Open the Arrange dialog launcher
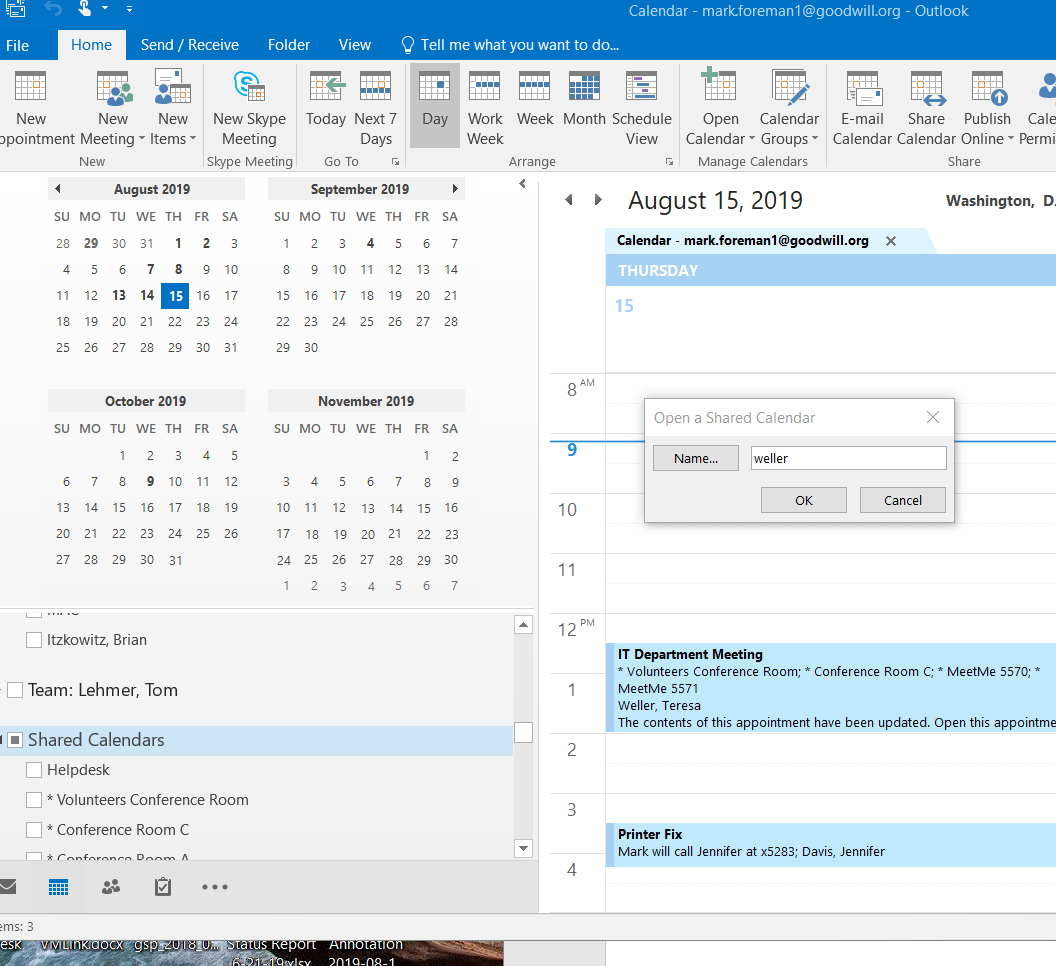Screen dimensions: 1056x966 tap(669, 162)
